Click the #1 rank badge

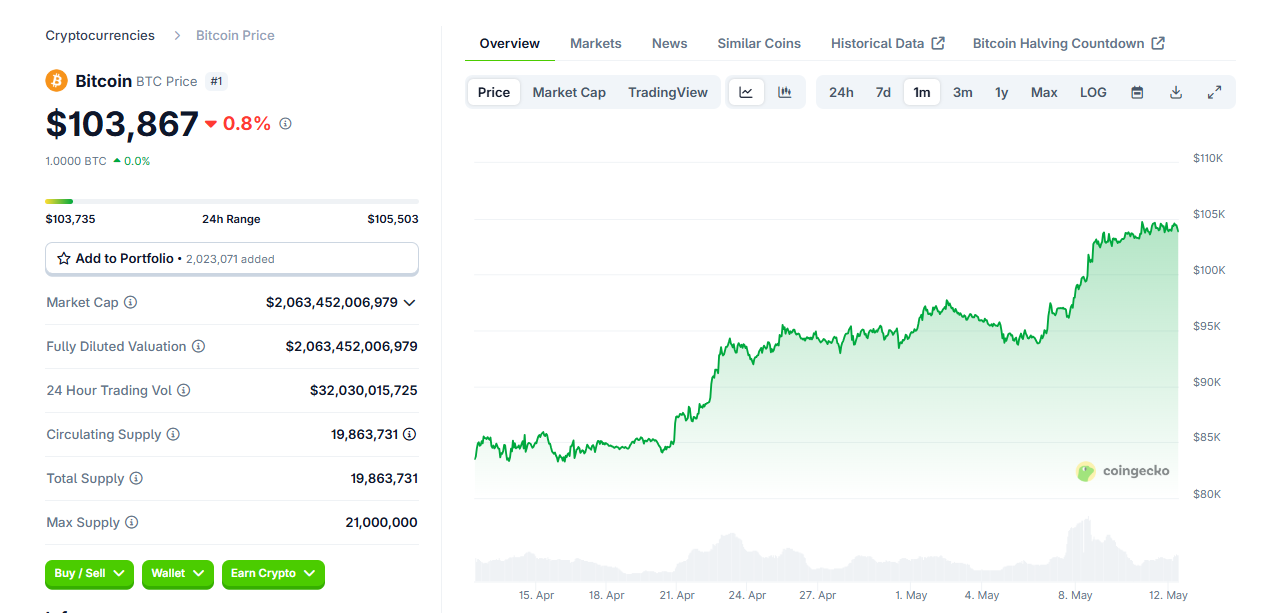click(216, 81)
